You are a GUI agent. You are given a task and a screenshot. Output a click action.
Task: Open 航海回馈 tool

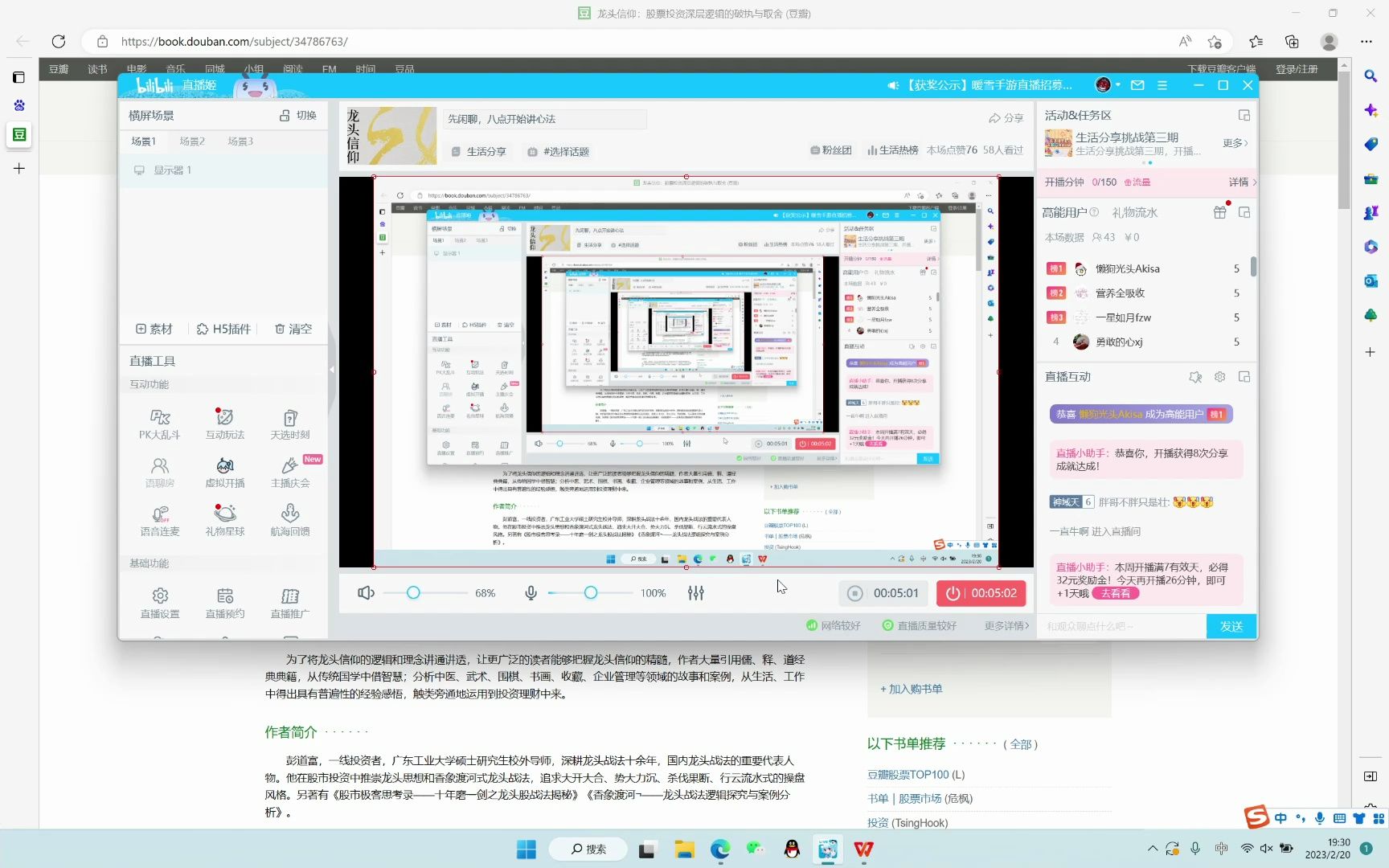(290, 521)
